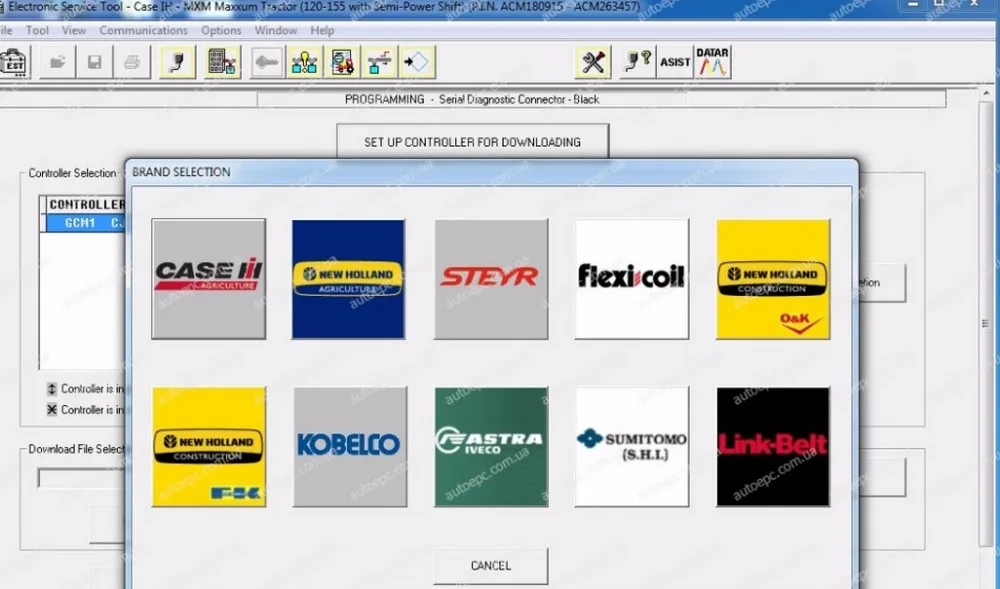This screenshot has width=1000, height=589.
Task: Open the Help menu
Action: pyautogui.click(x=322, y=30)
